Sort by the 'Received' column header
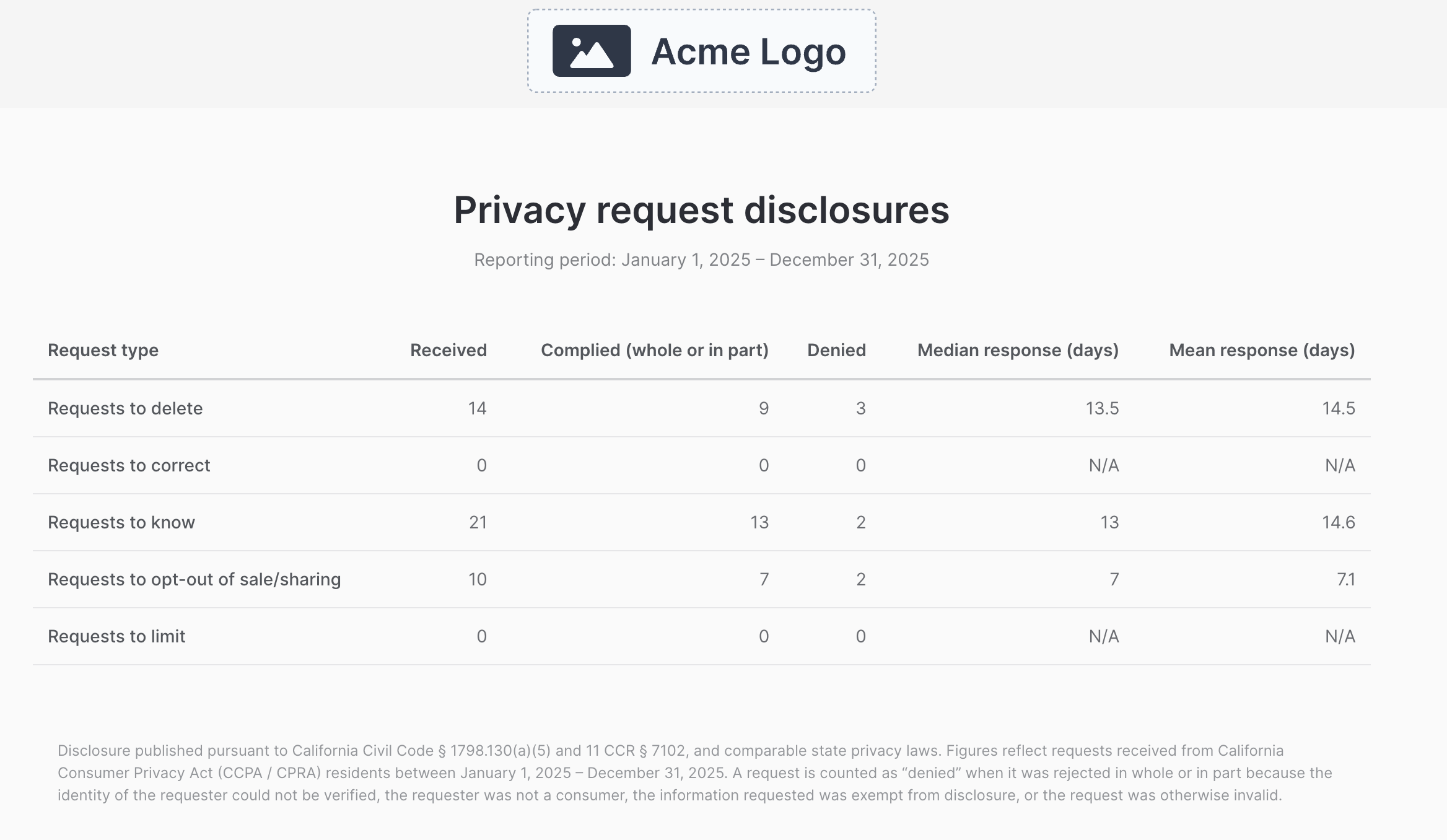 click(448, 350)
